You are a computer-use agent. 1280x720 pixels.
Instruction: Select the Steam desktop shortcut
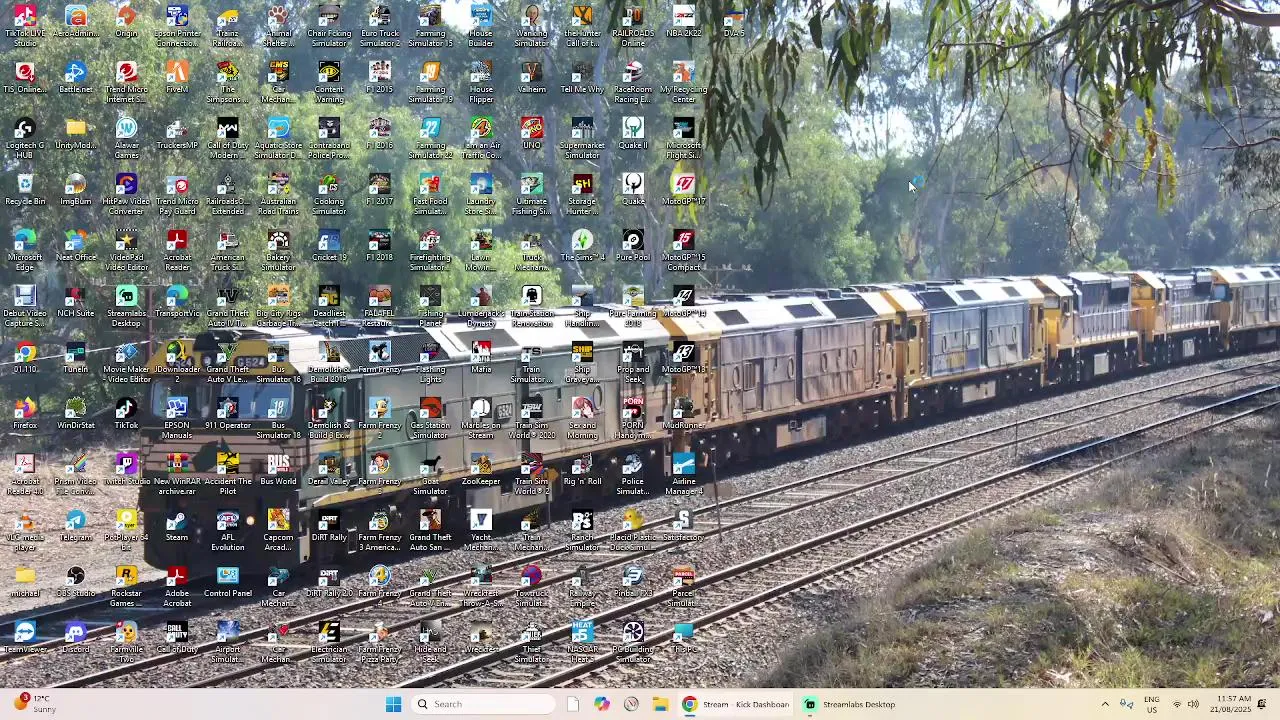(x=177, y=526)
